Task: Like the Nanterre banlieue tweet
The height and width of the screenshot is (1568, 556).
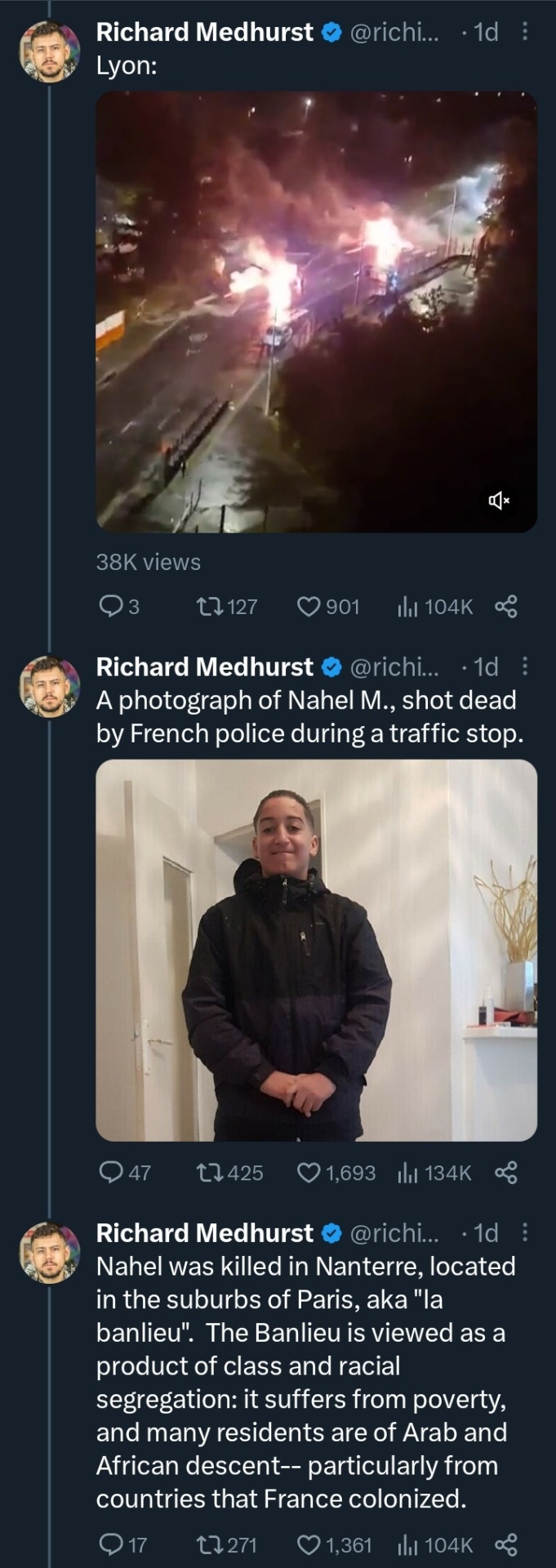Action: tap(309, 1545)
